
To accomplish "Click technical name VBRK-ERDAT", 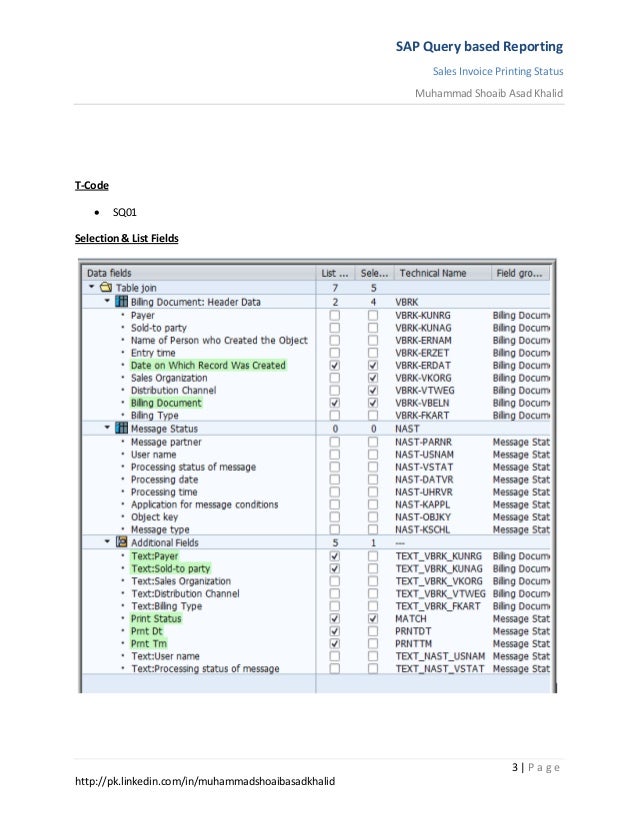I will [423, 366].
